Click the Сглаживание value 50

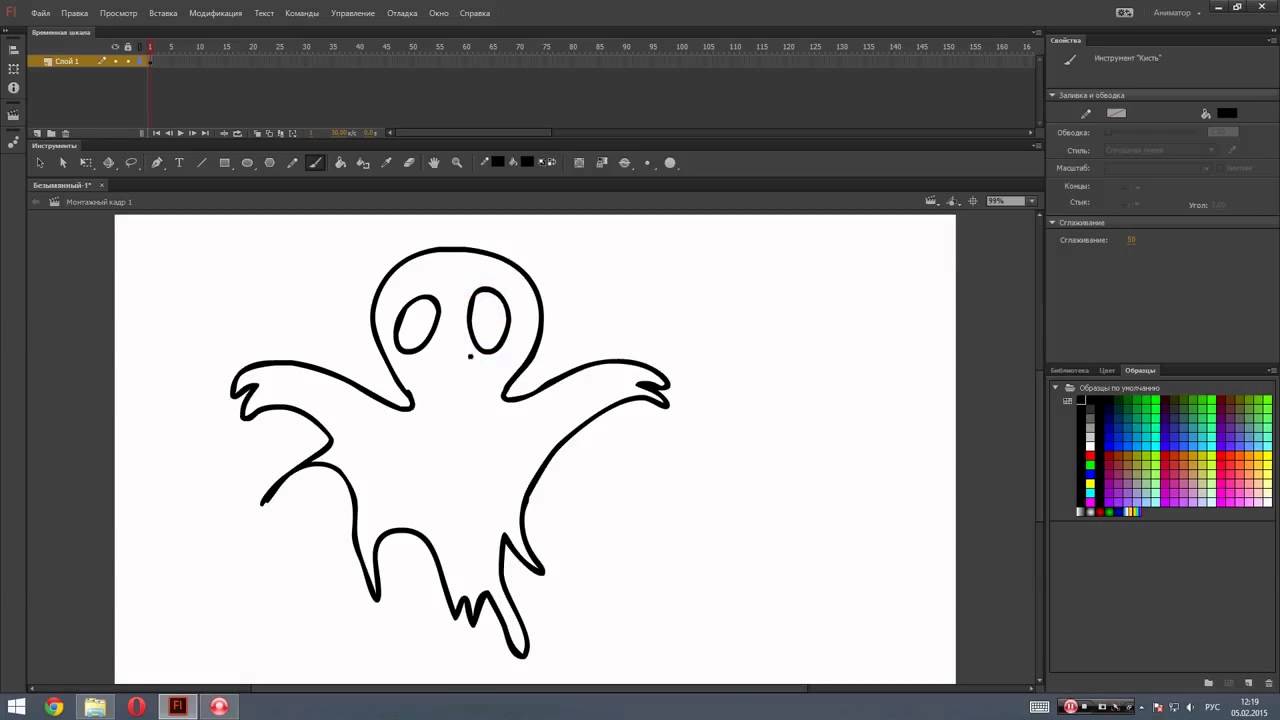[1131, 240]
